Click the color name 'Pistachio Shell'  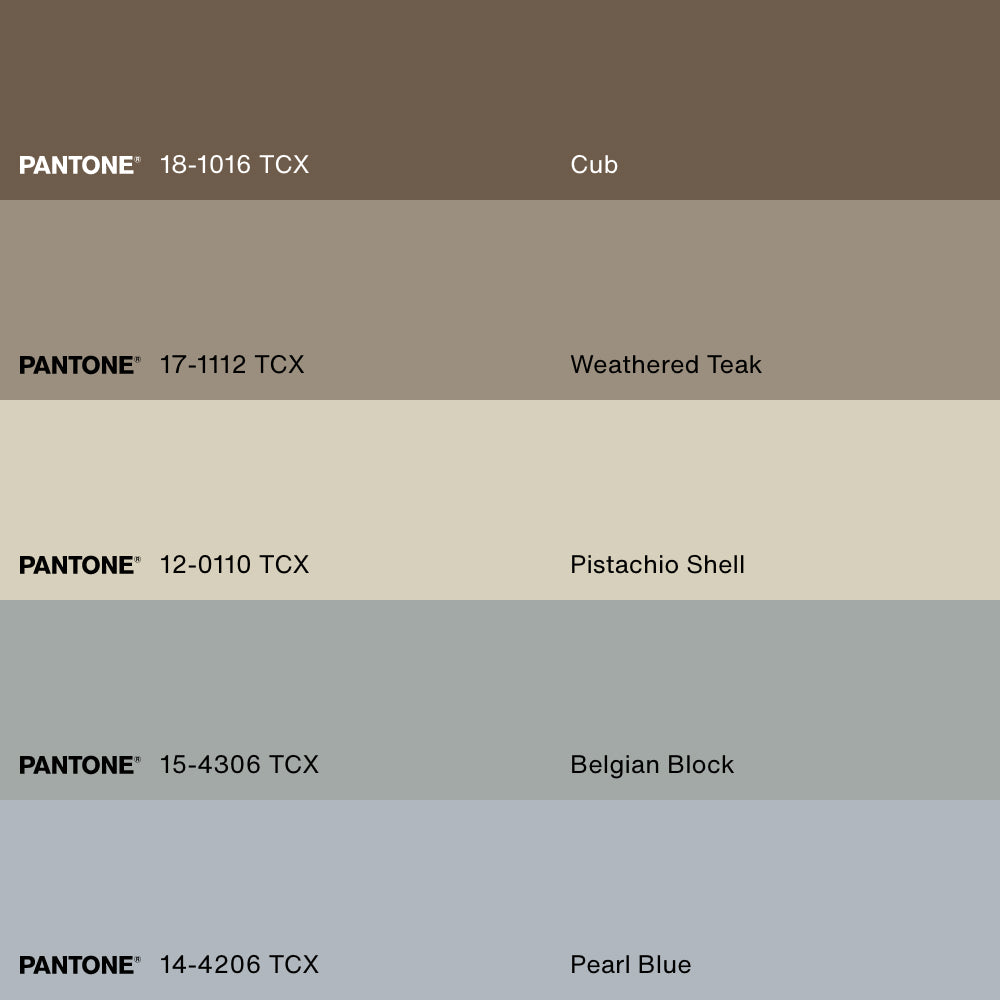point(658,564)
